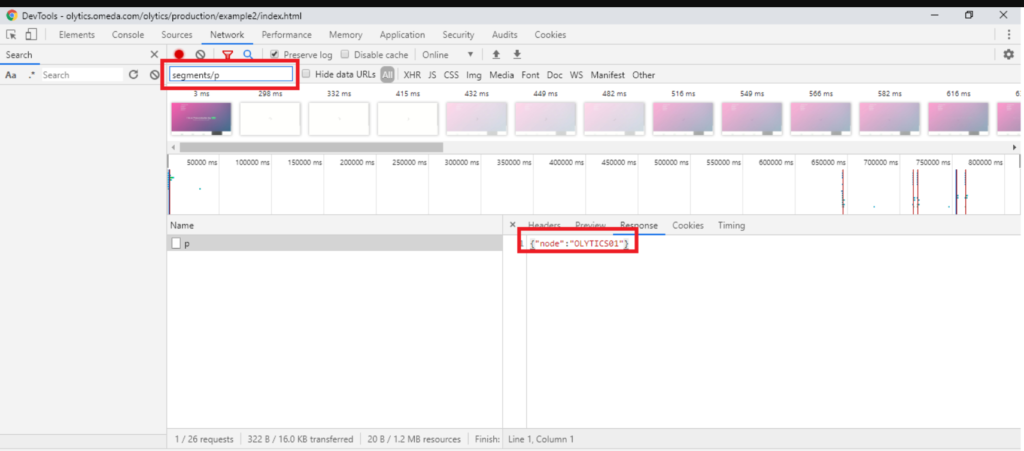Activate the inspect element picker
Viewport: 1024px width, 451px height.
(x=12, y=35)
